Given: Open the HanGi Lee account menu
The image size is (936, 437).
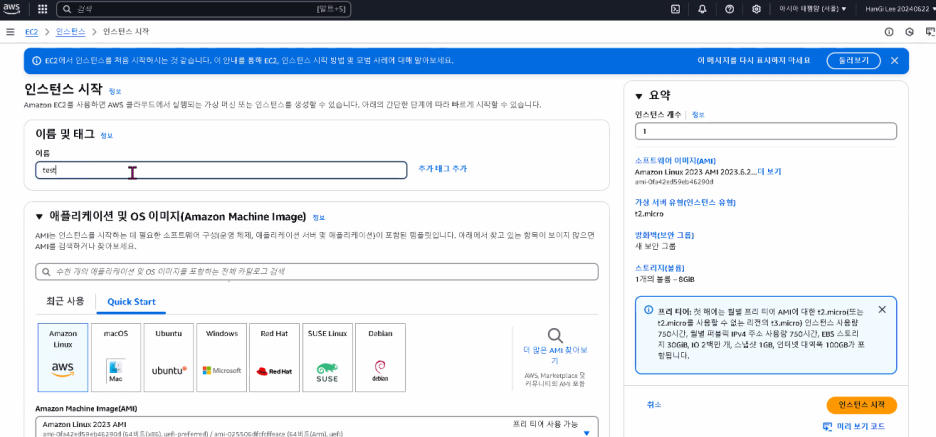Looking at the screenshot, I should point(899,9).
